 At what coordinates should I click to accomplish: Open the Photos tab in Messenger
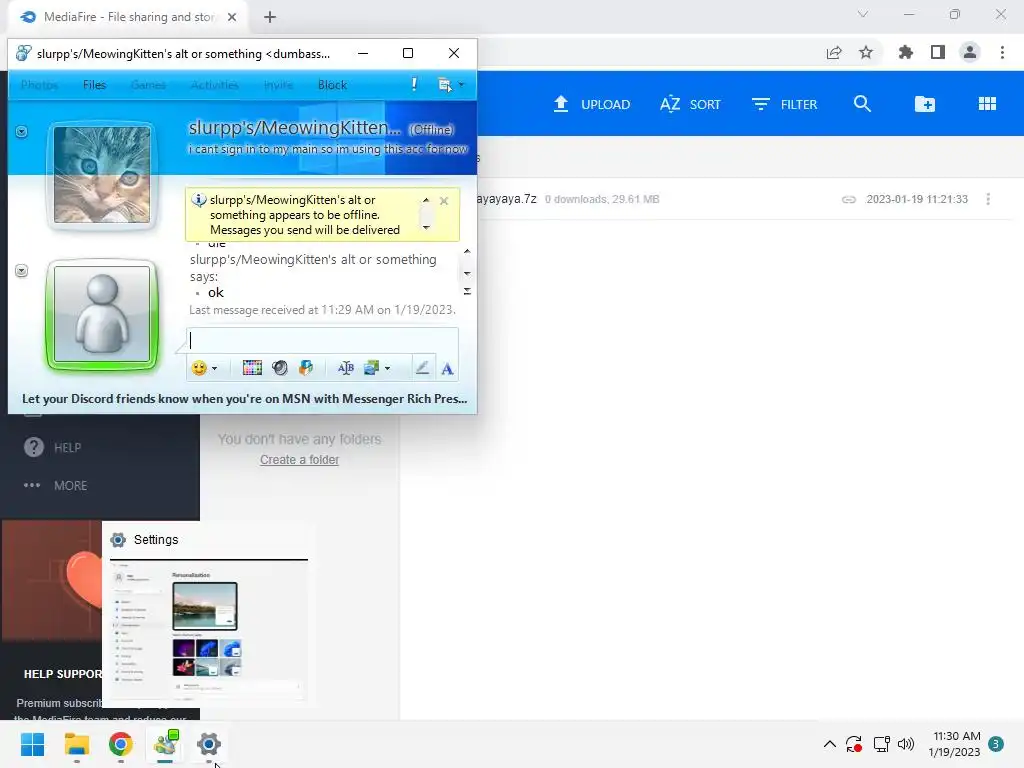point(39,85)
